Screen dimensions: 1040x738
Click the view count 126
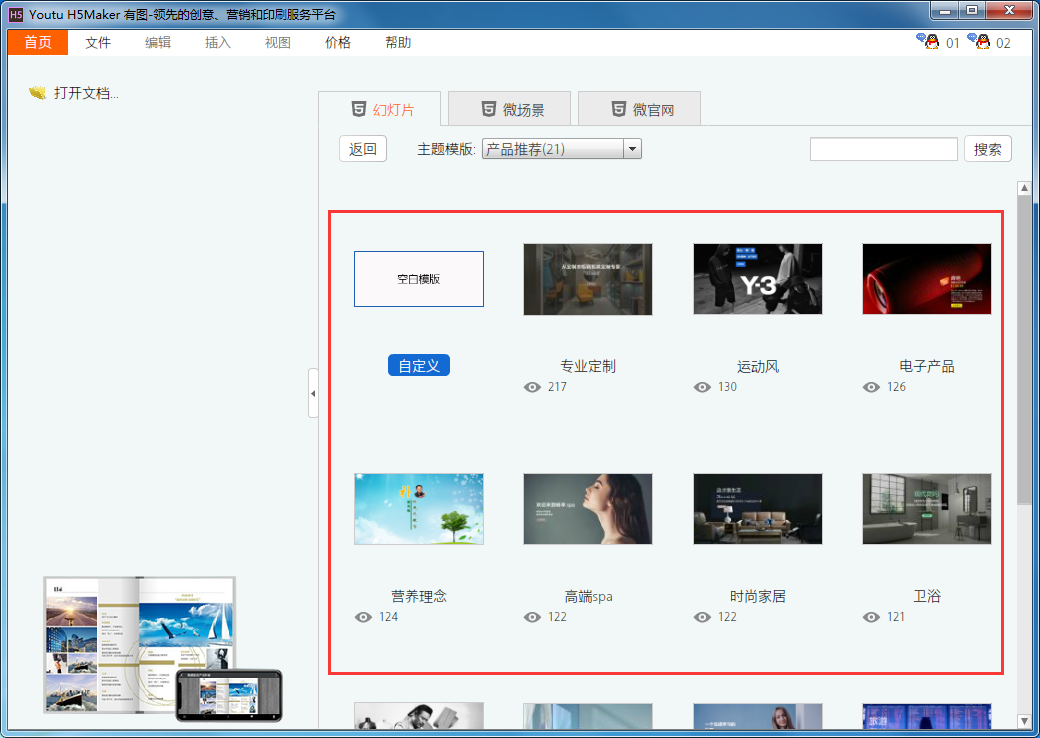(x=896, y=387)
